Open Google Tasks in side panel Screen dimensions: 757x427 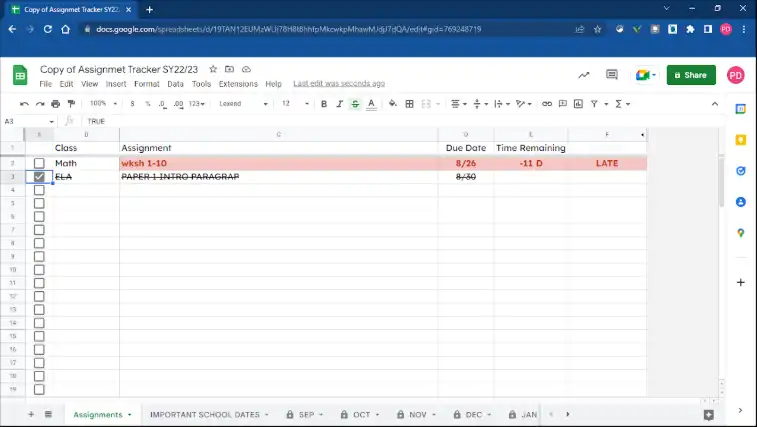click(x=741, y=171)
